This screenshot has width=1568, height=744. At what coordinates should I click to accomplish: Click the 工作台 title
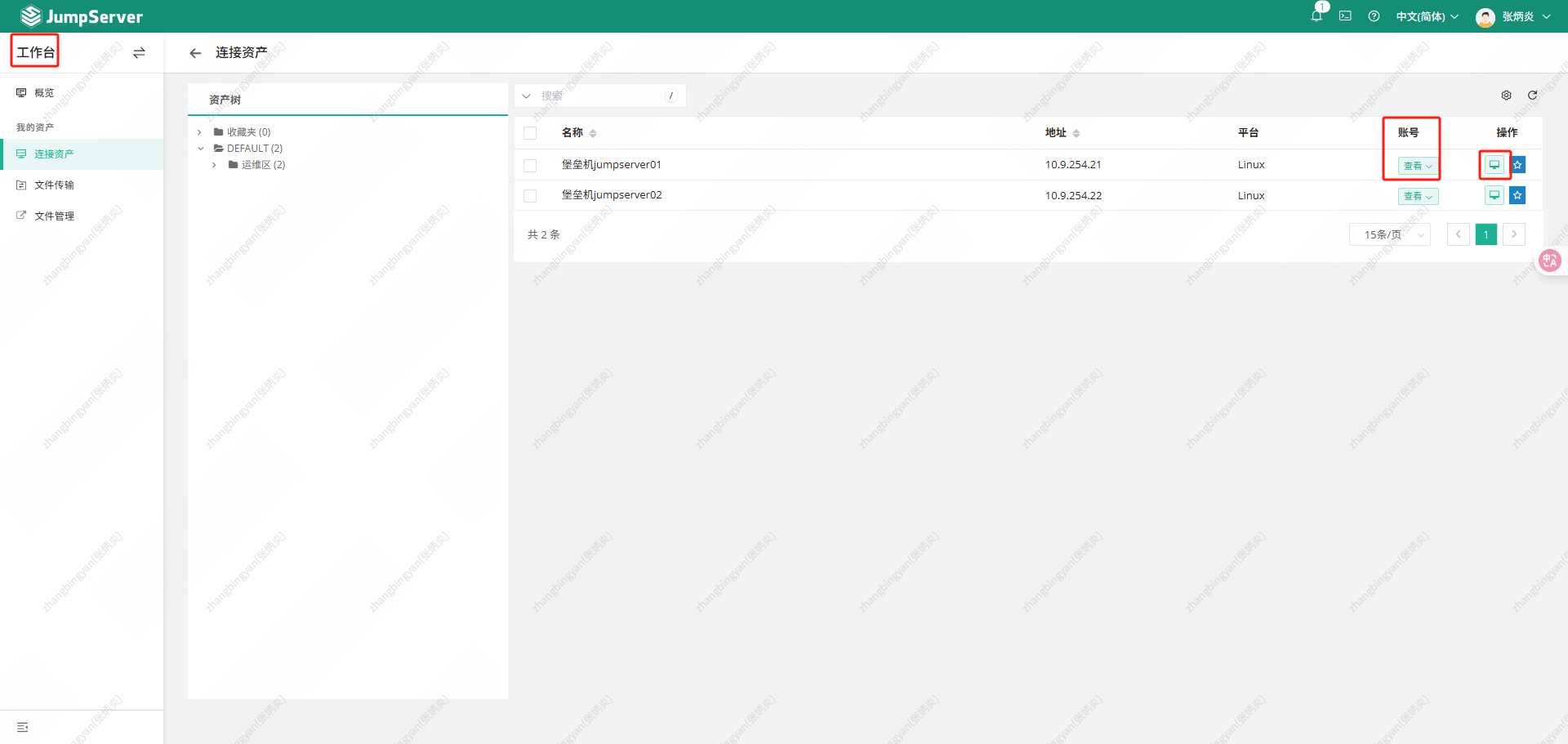36,52
